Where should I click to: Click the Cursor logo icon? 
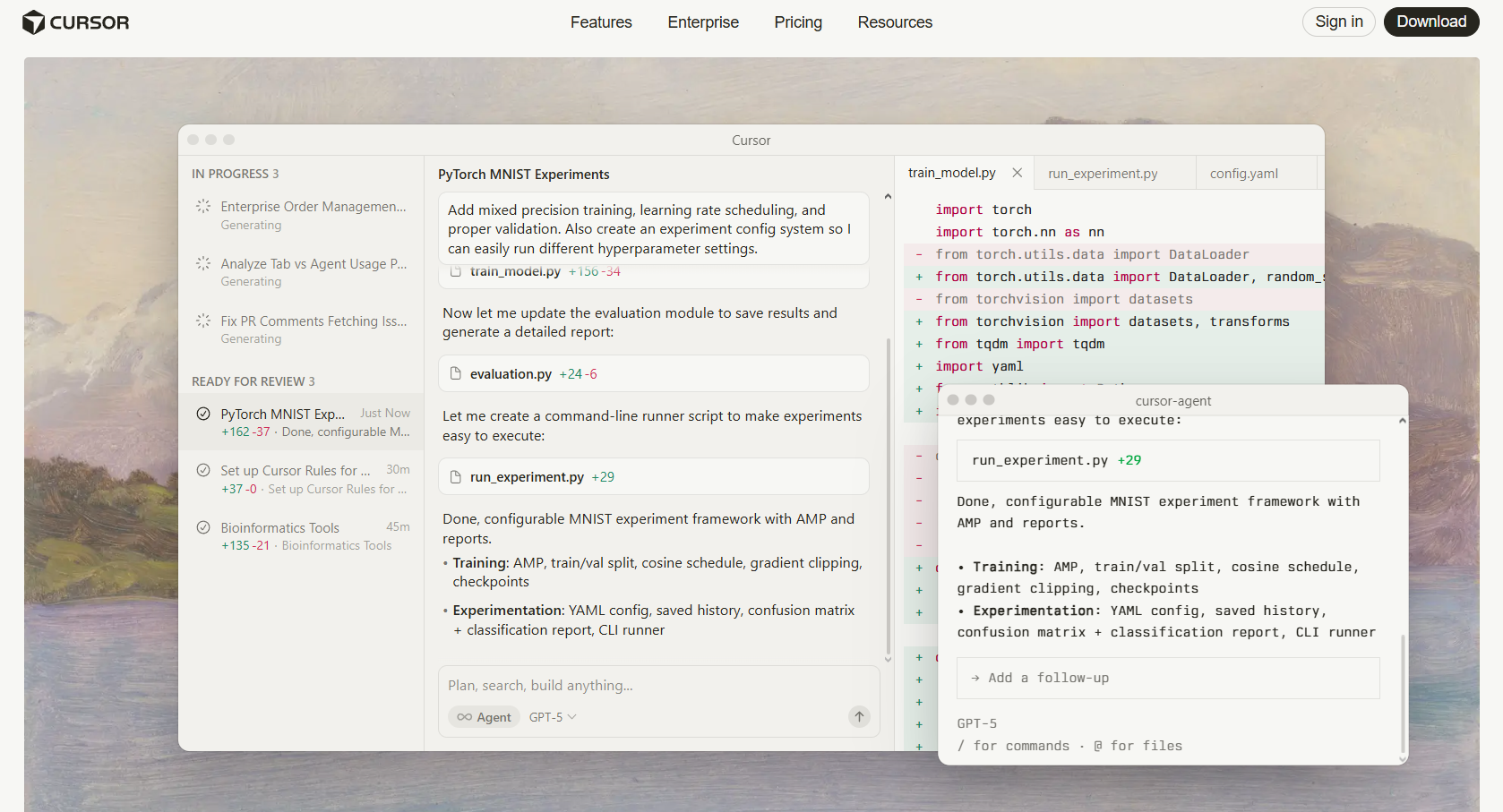(33, 22)
